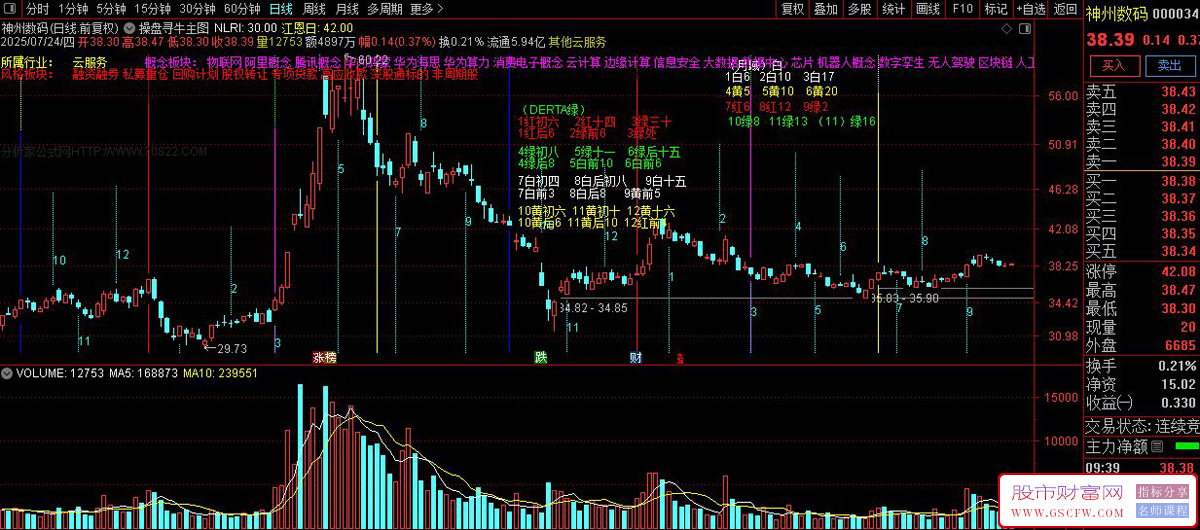Click the 复权 toolbar button

pos(792,9)
